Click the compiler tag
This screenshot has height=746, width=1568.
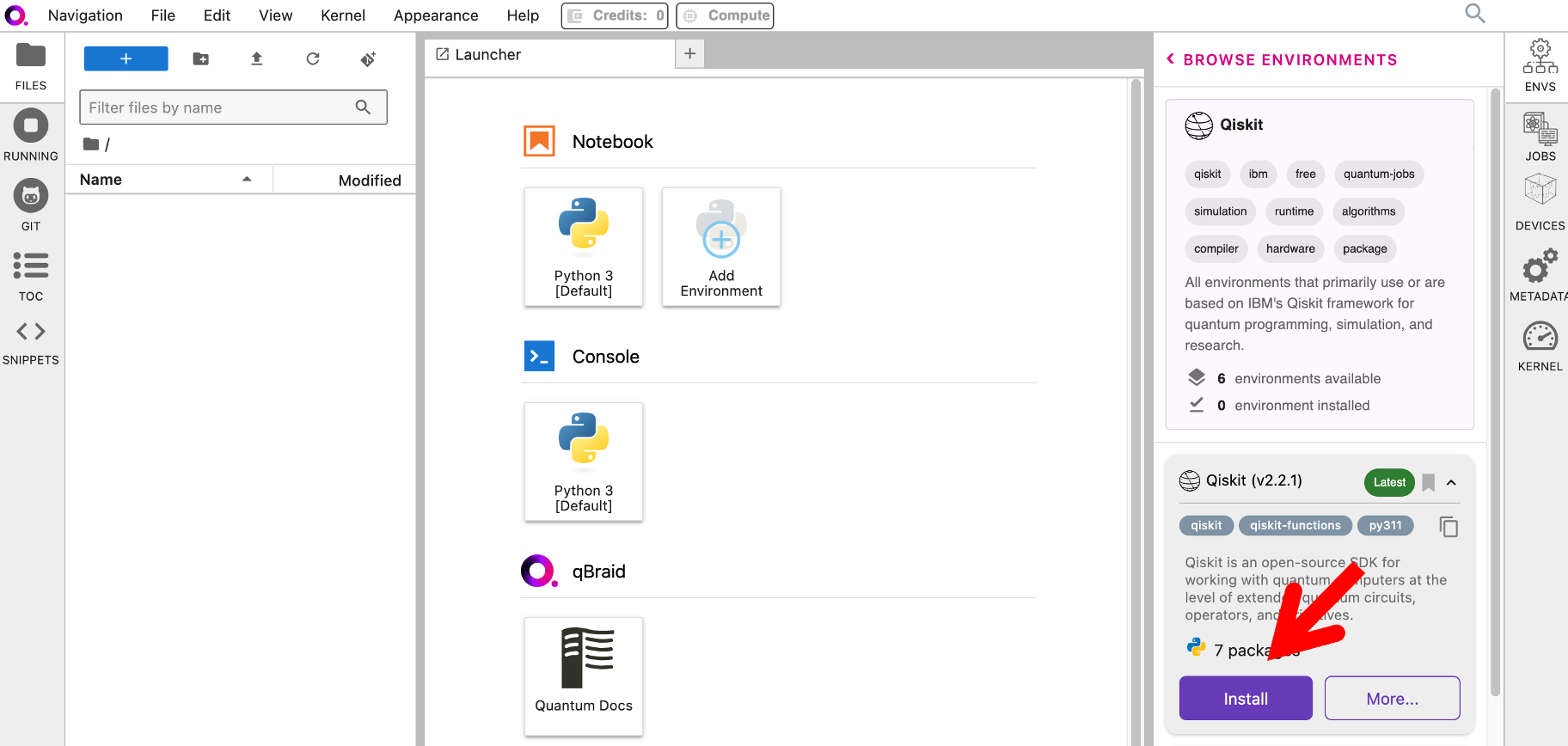pyautogui.click(x=1216, y=249)
